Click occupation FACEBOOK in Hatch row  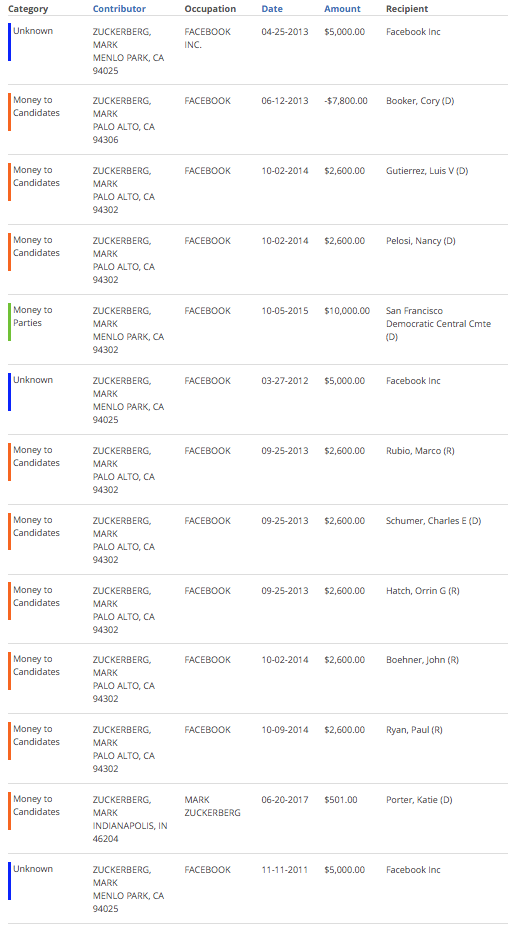[x=207, y=591]
